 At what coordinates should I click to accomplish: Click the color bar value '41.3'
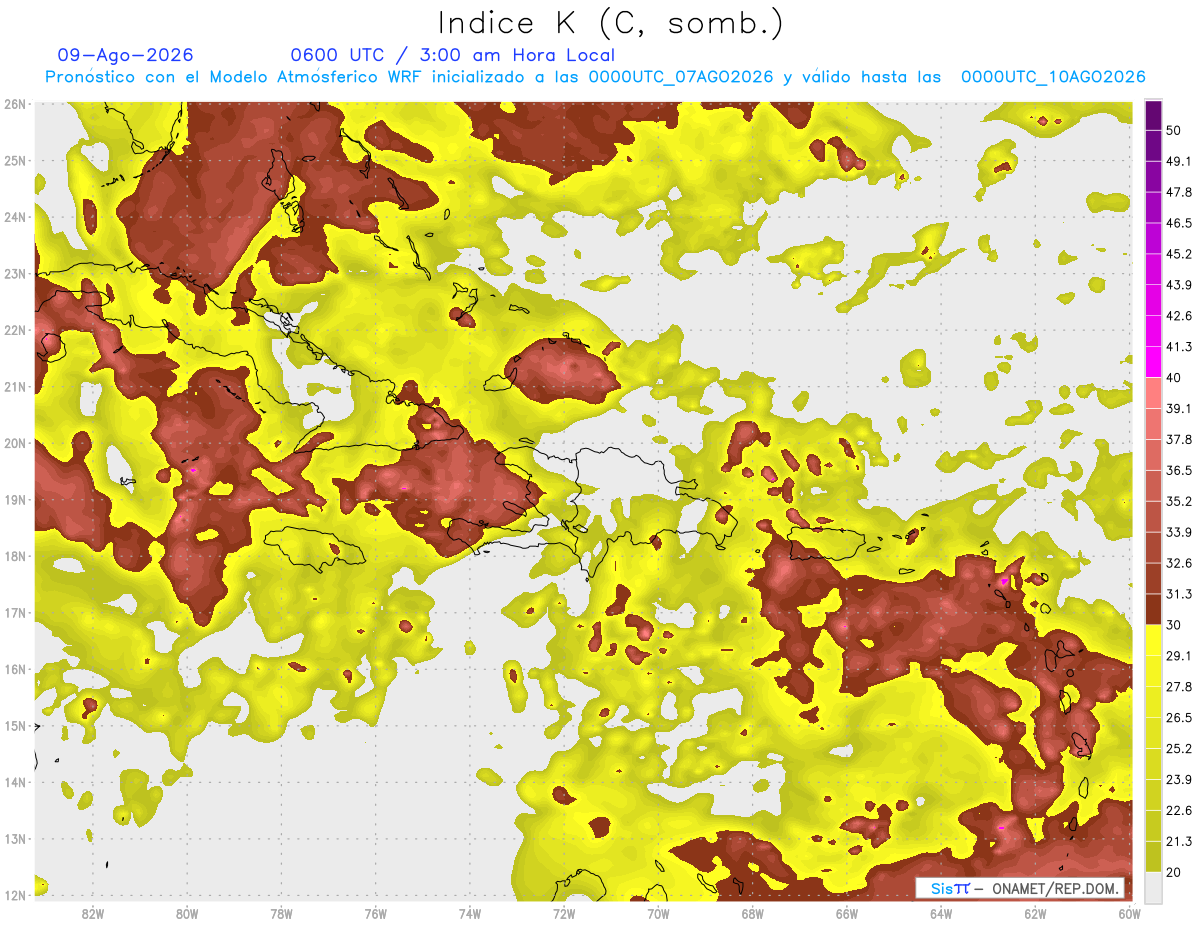tap(1178, 347)
